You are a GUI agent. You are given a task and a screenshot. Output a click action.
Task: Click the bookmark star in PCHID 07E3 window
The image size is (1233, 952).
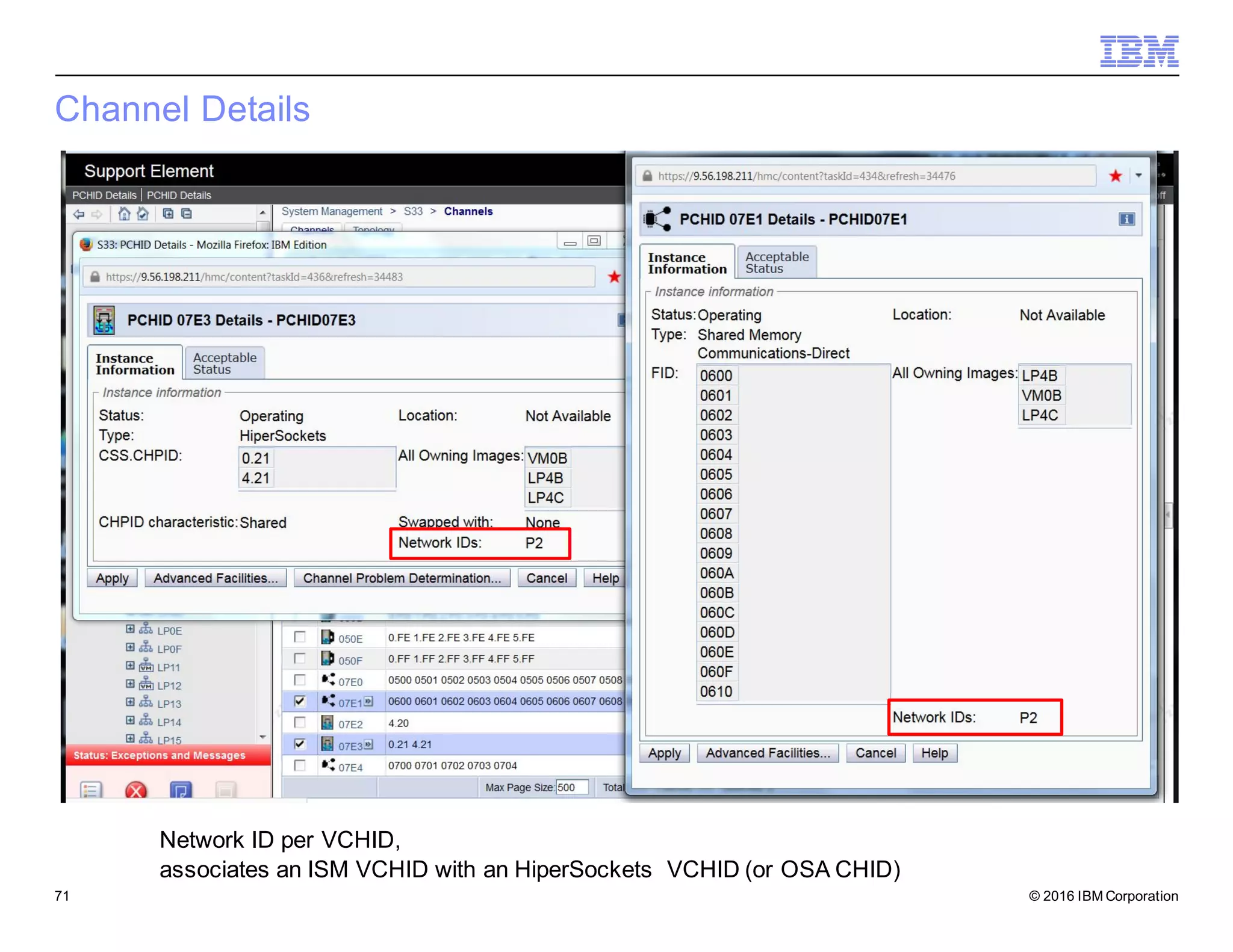pyautogui.click(x=613, y=277)
